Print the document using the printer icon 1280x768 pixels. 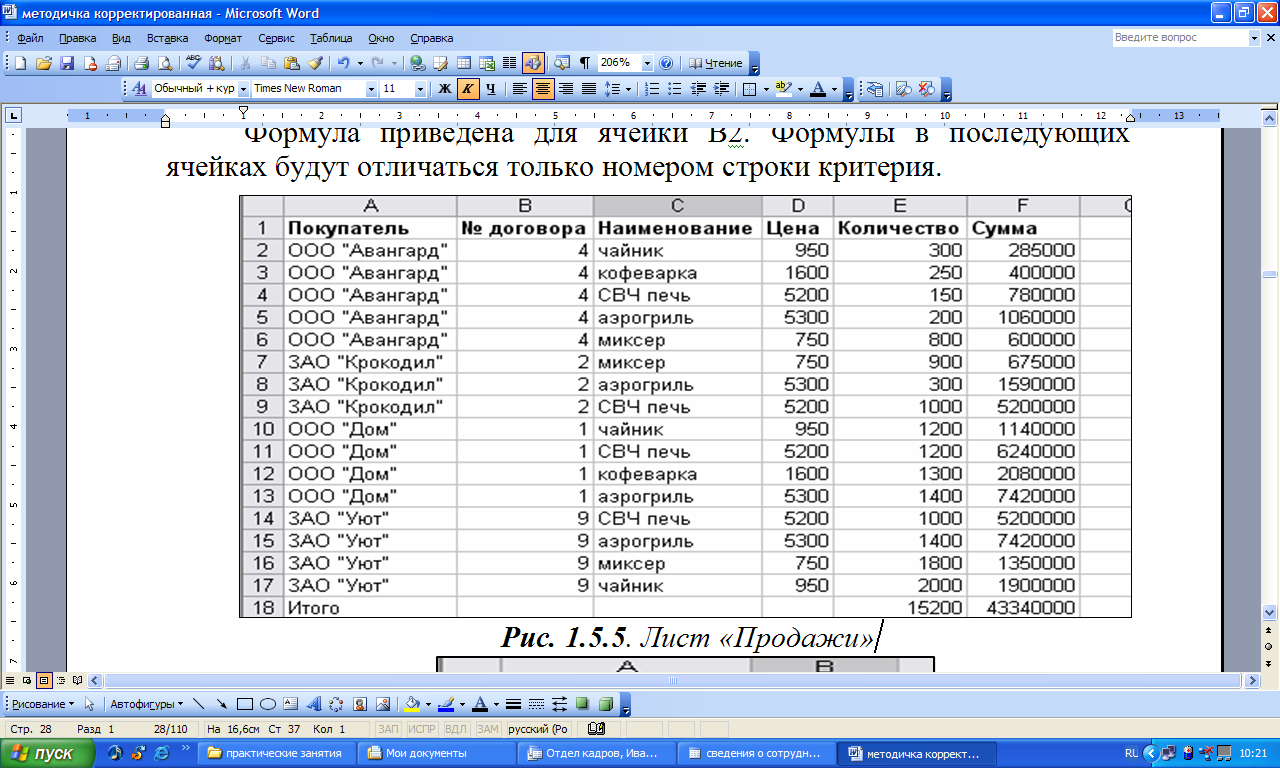click(142, 63)
